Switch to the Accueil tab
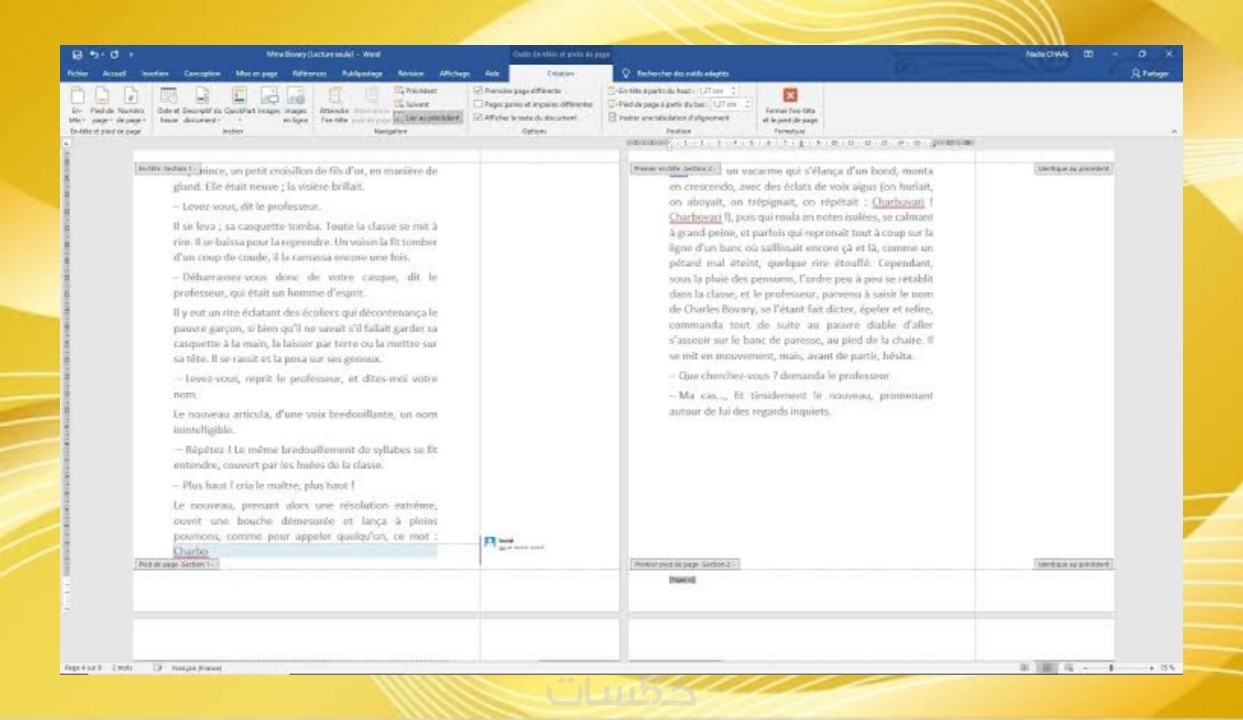1243x720 pixels. [x=113, y=73]
